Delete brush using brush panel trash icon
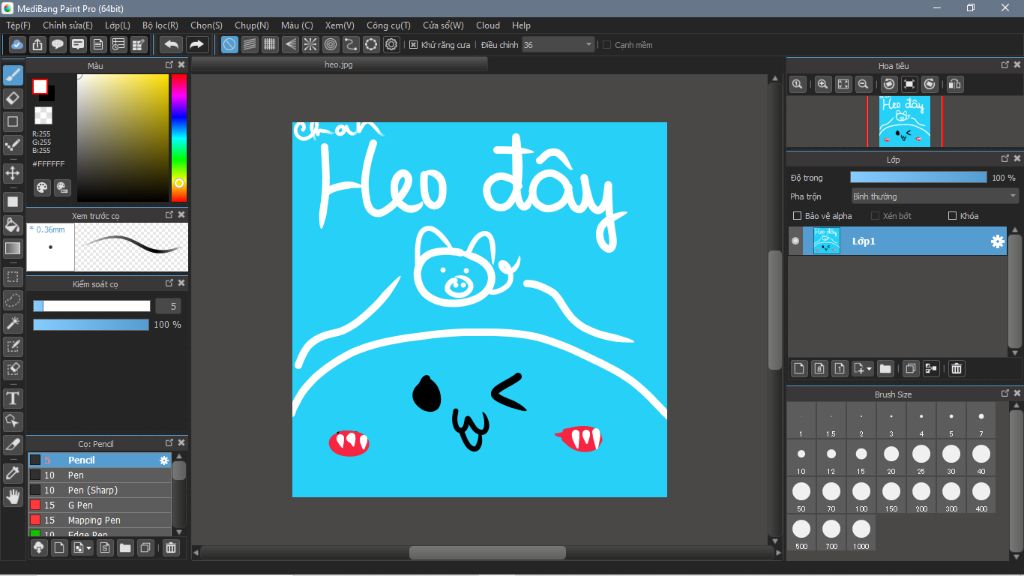 point(170,548)
